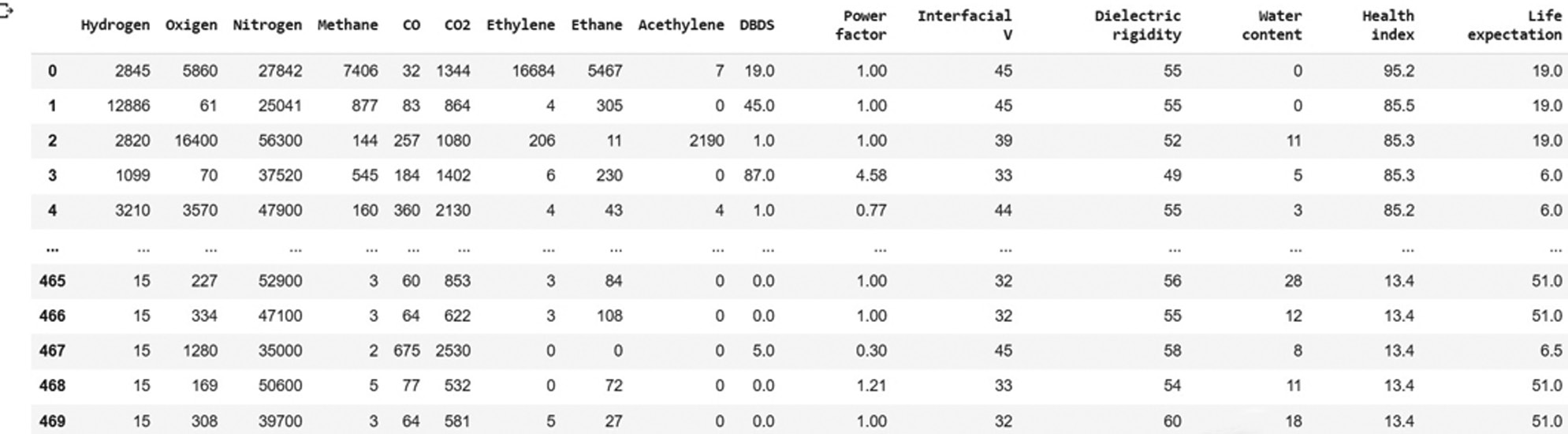Click the Power factor column header

[x=861, y=25]
